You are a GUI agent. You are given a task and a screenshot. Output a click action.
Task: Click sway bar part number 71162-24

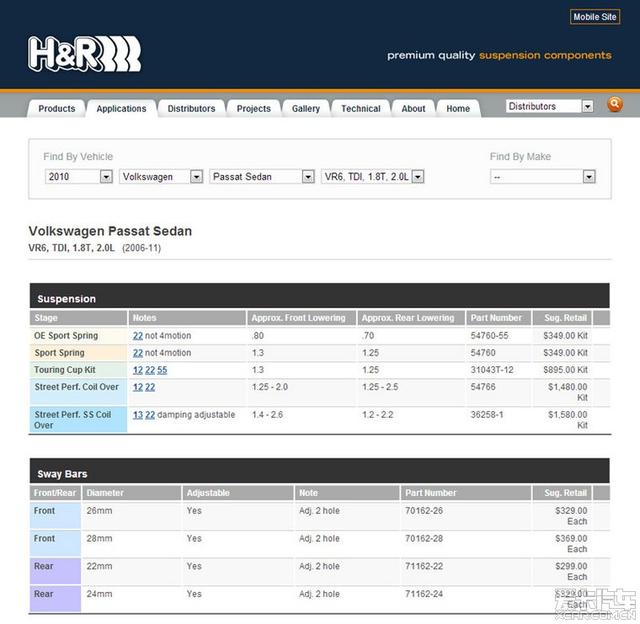click(x=424, y=594)
